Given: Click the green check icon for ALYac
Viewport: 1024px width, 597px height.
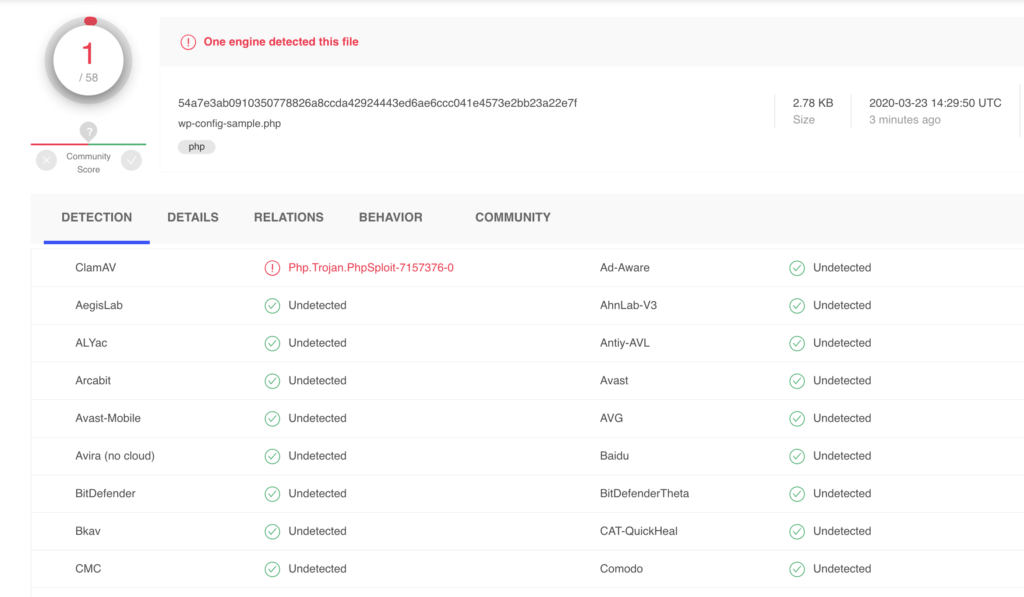Looking at the screenshot, I should click(x=272, y=344).
